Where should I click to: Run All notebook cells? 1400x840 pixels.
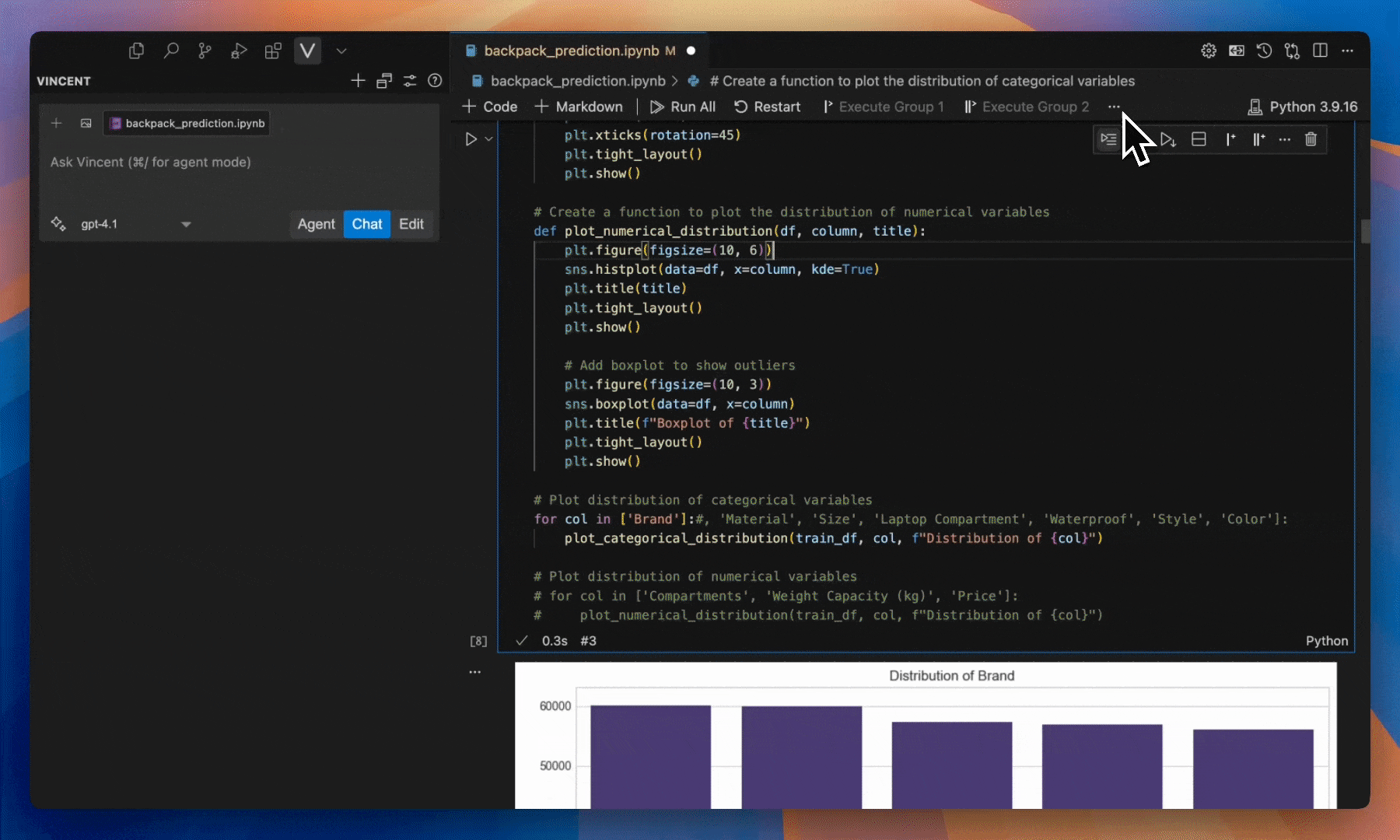[683, 107]
